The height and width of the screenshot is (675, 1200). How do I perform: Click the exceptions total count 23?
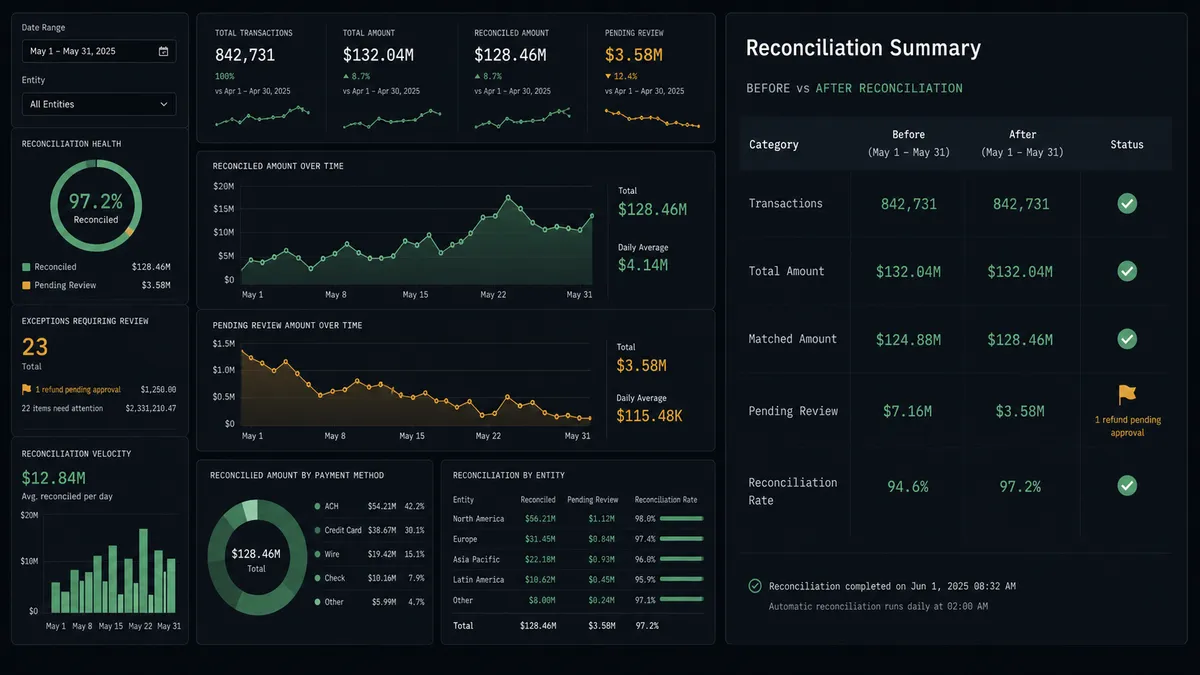pyautogui.click(x=35, y=347)
